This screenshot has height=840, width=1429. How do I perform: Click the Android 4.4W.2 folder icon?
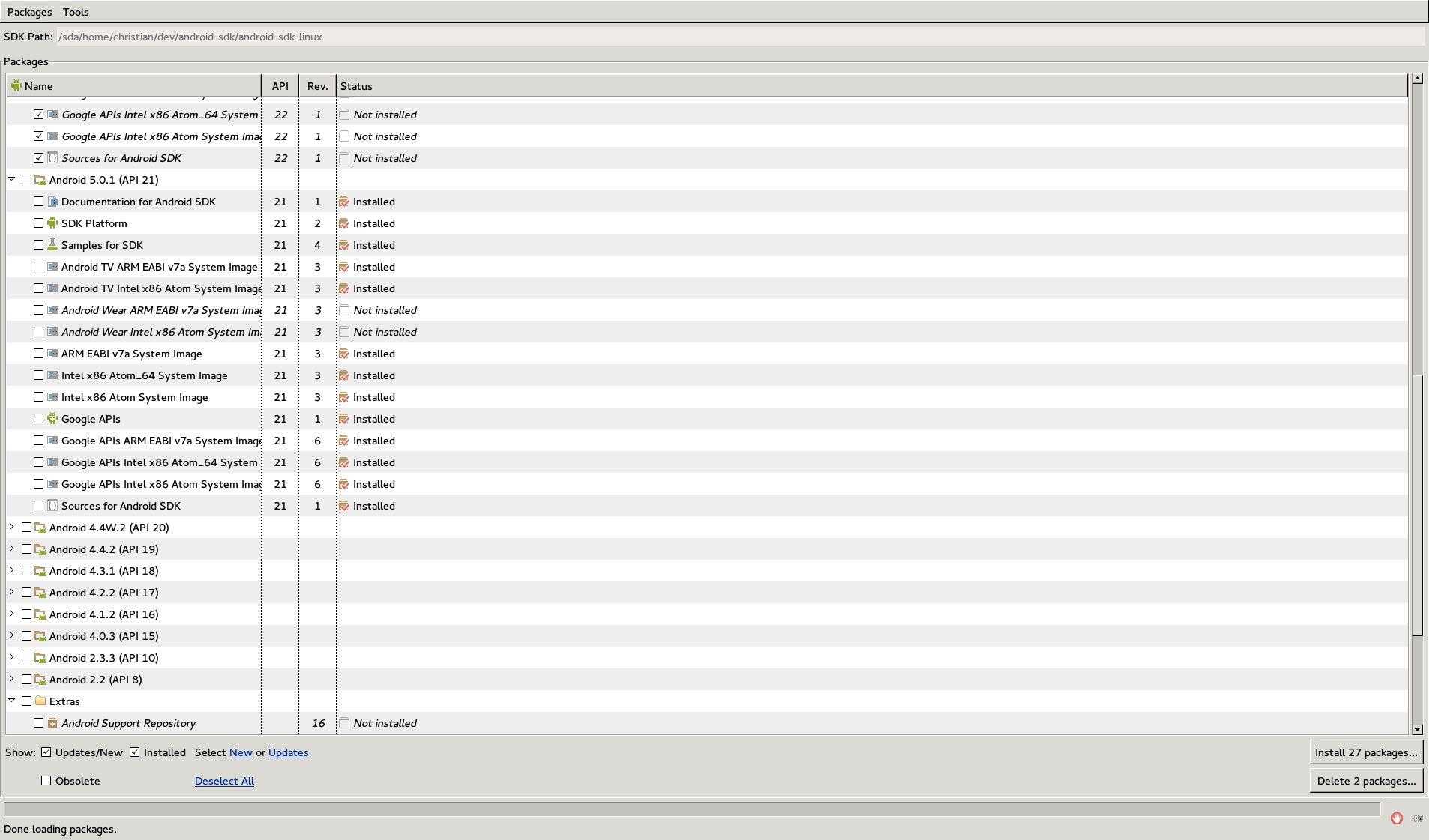pyautogui.click(x=40, y=528)
